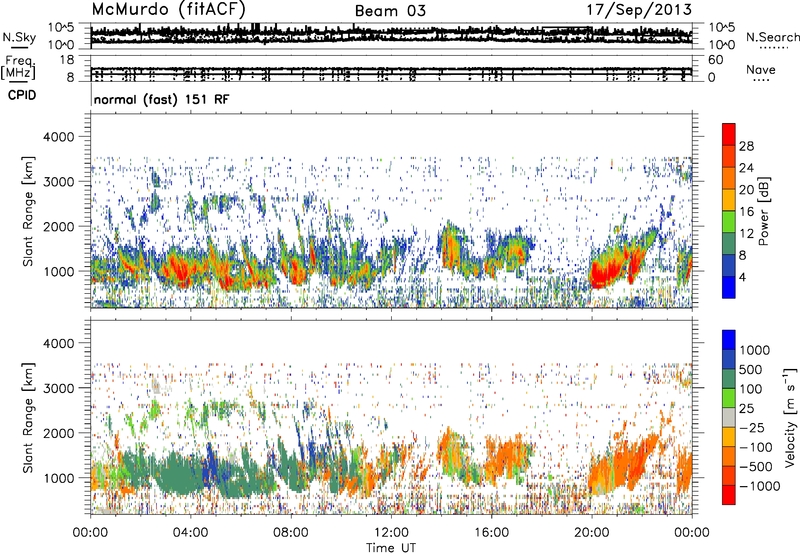Click the blue velocity patch near 04:30 UT
800x554 pixels.
[208, 467]
